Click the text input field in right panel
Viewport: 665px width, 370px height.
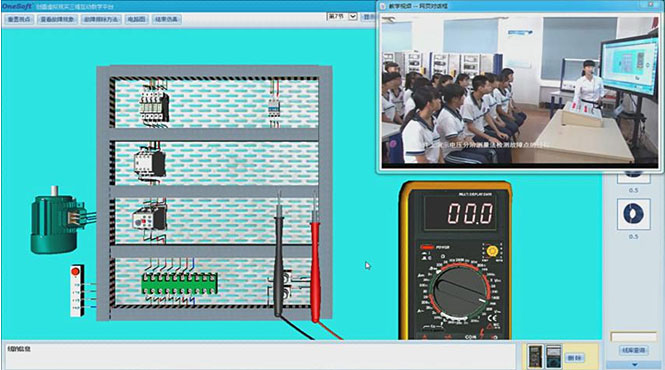point(634,336)
